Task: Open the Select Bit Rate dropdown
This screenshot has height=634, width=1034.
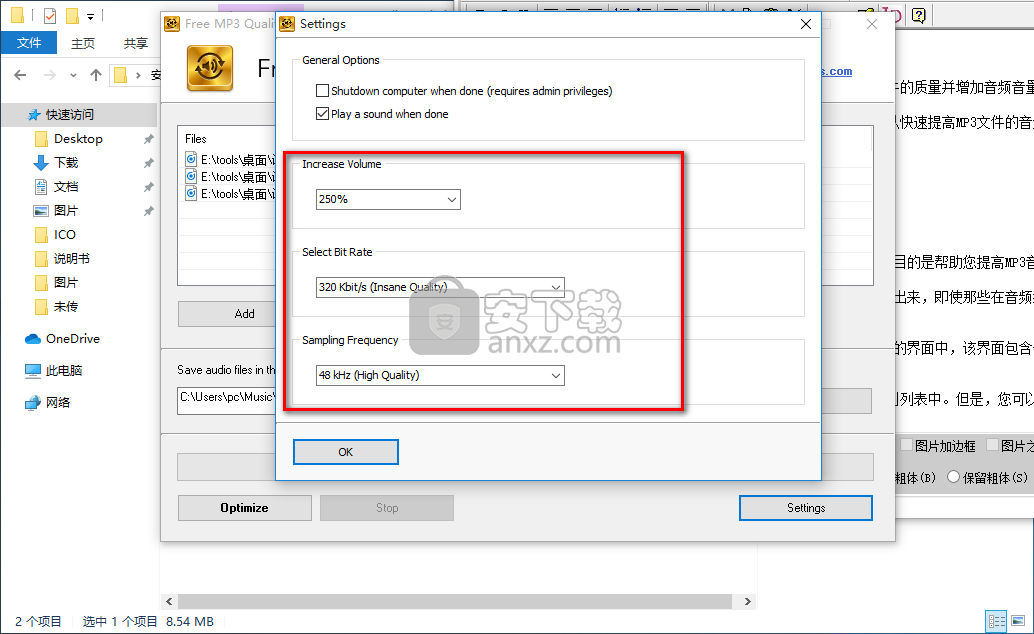Action: (x=440, y=287)
